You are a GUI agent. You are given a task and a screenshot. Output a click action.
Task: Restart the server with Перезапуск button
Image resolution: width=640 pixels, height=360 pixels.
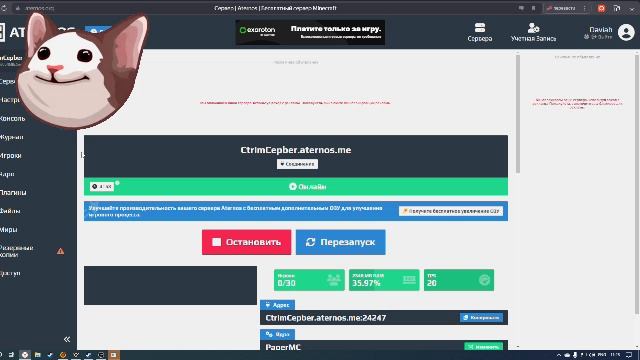(x=340, y=242)
